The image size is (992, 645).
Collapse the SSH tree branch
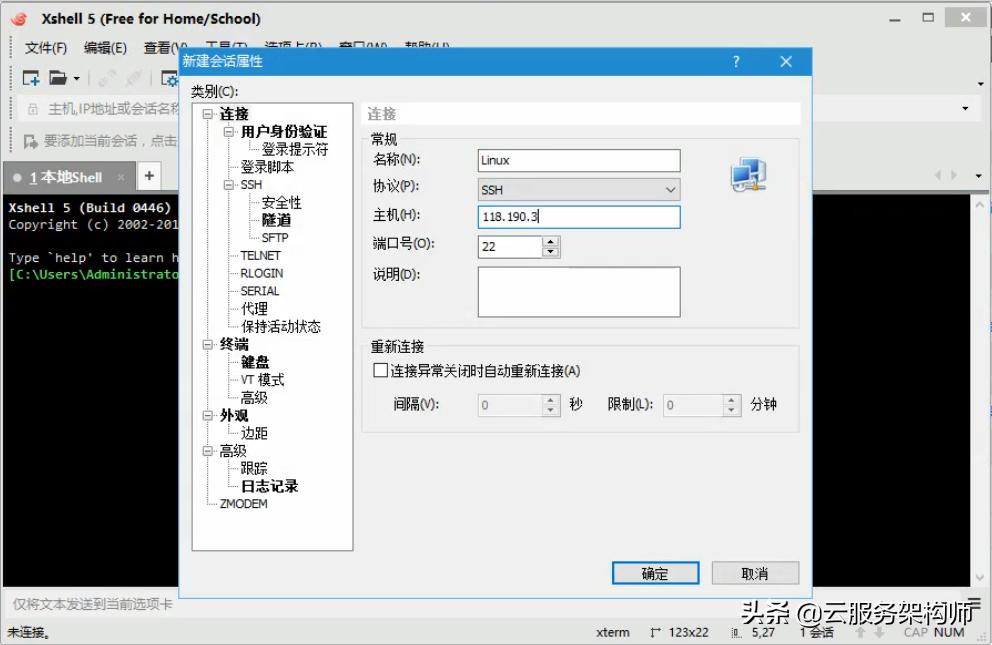tap(228, 184)
